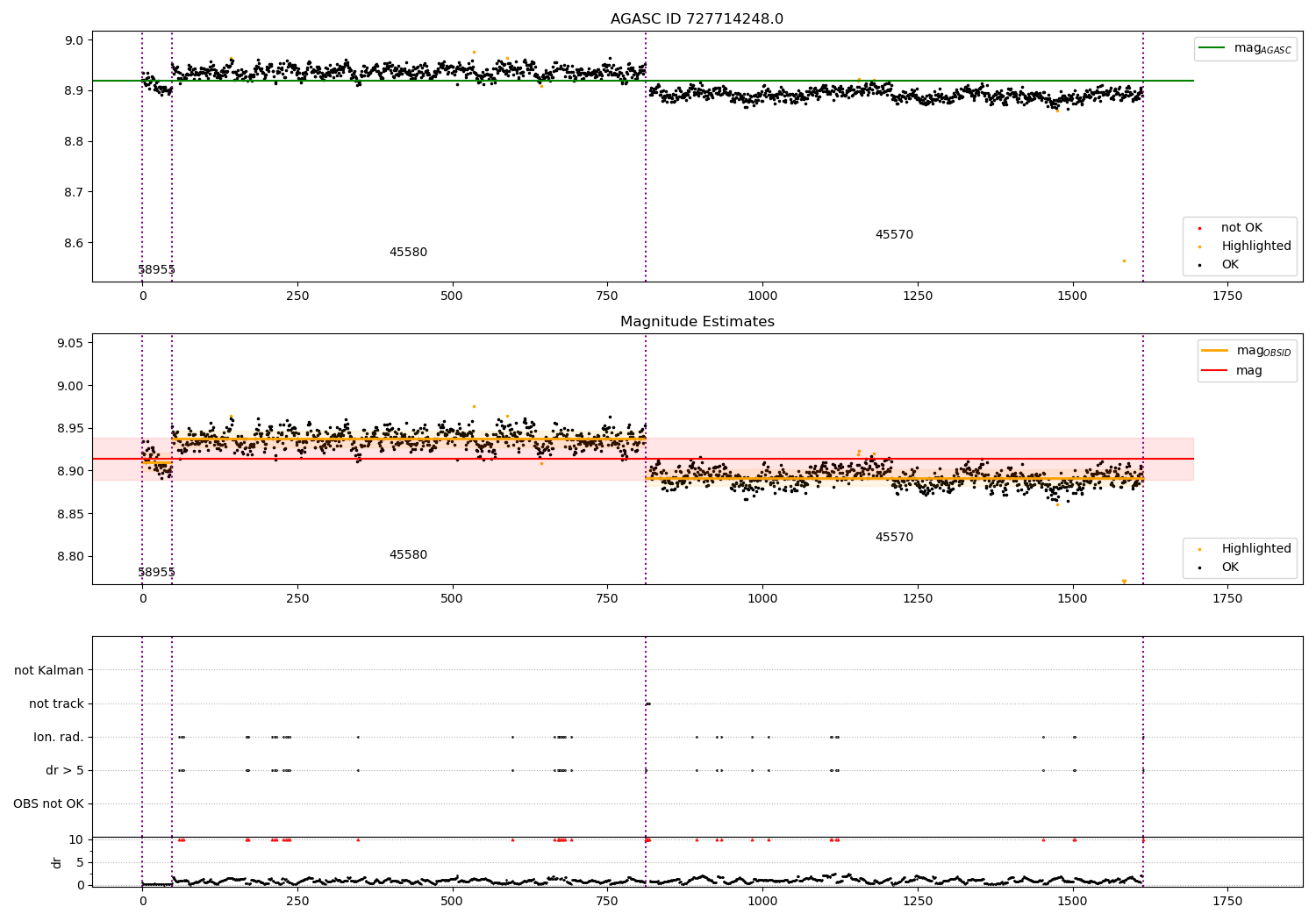Click the green mag AGASC legend line
Screen dimensions: 1316x921
pyautogui.click(x=1212, y=48)
